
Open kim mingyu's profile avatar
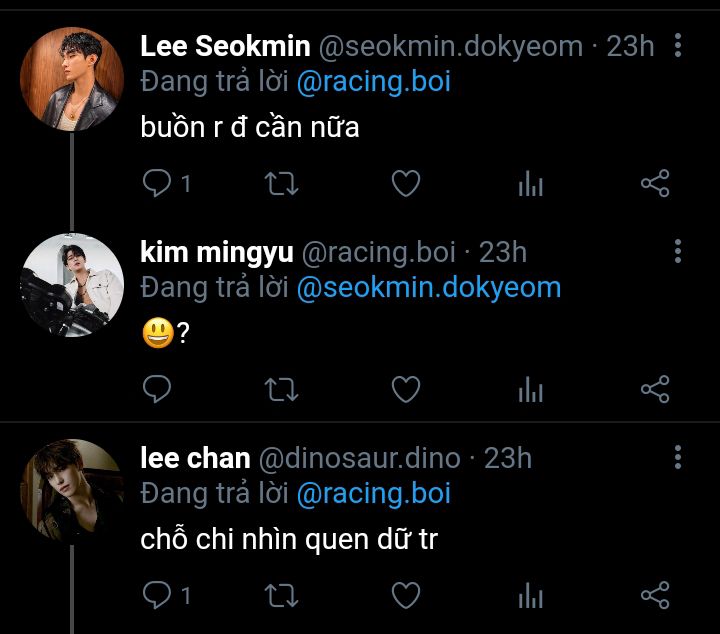[x=72, y=285]
